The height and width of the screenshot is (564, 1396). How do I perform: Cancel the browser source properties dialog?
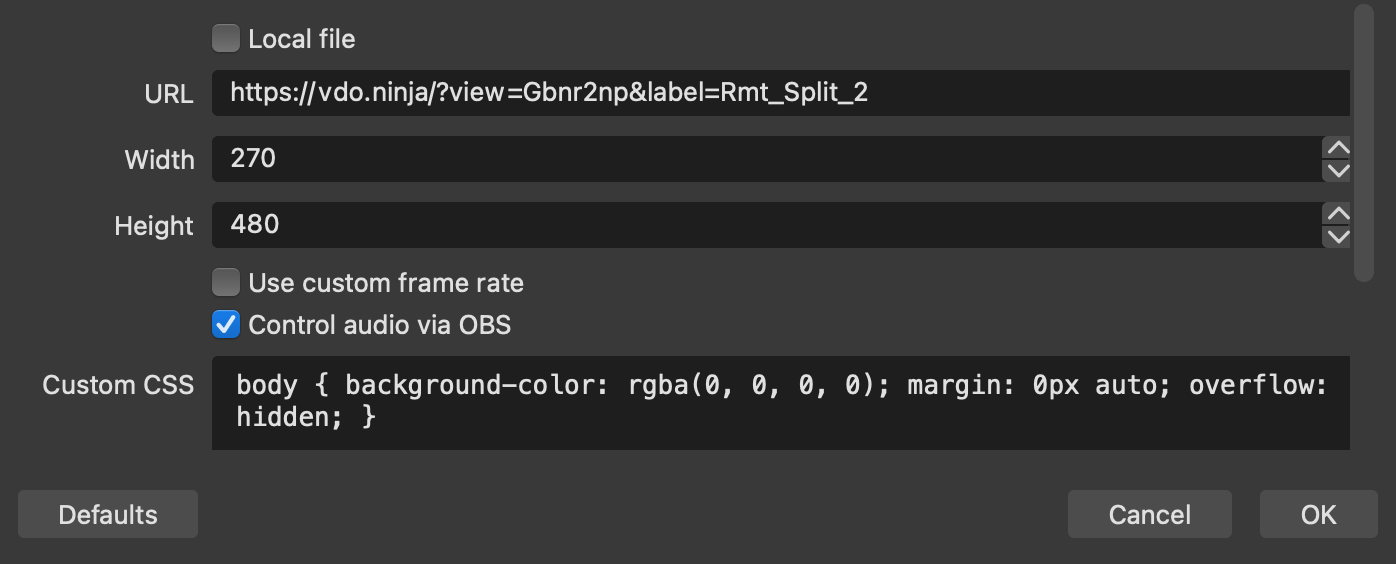click(x=1150, y=514)
